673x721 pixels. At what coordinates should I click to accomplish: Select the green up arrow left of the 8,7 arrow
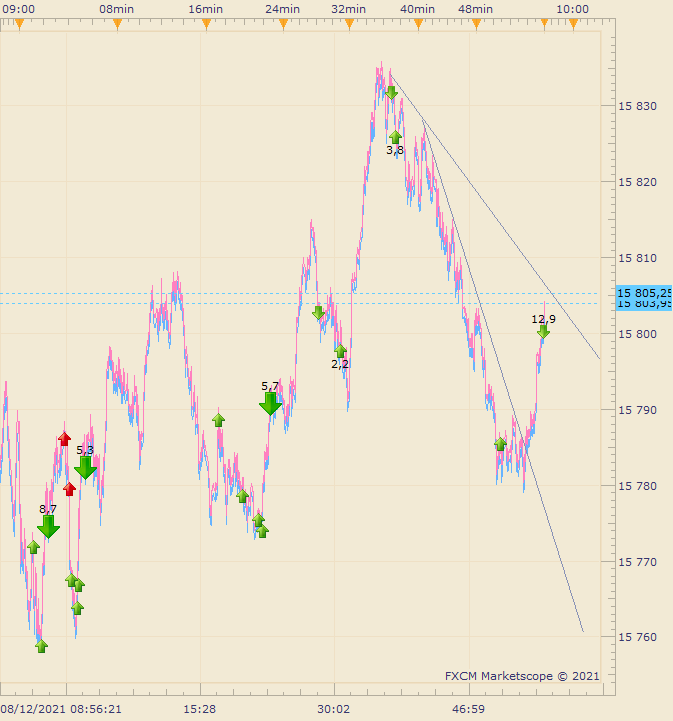[33, 547]
